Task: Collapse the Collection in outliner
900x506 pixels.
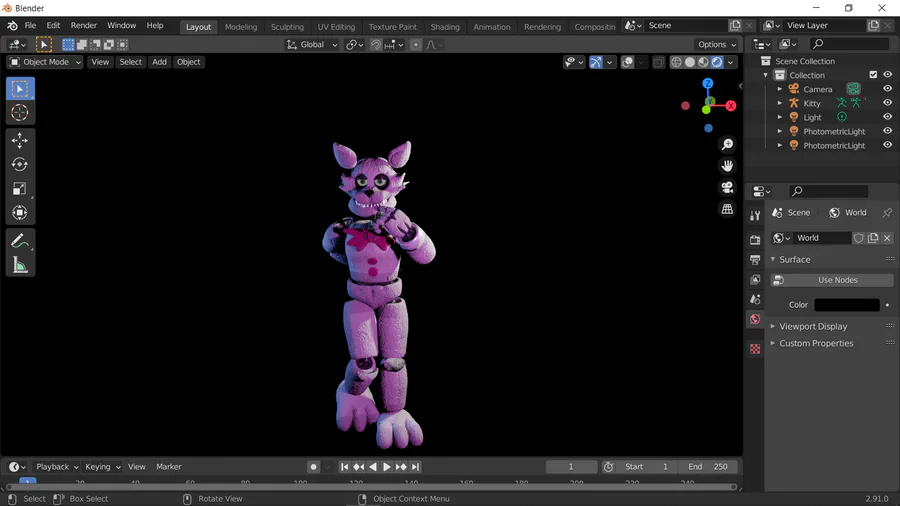Action: pyautogui.click(x=766, y=75)
